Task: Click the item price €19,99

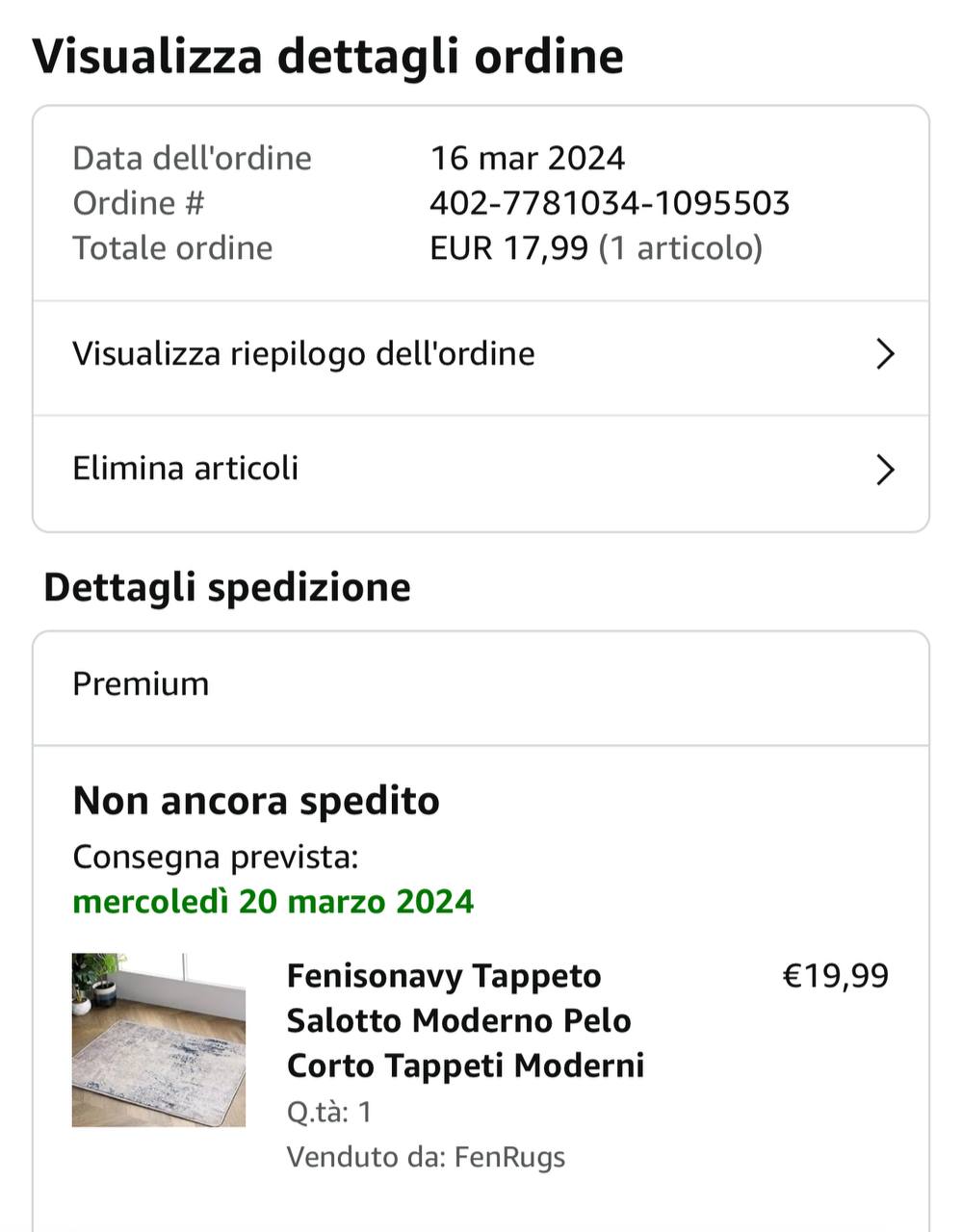Action: click(x=835, y=976)
